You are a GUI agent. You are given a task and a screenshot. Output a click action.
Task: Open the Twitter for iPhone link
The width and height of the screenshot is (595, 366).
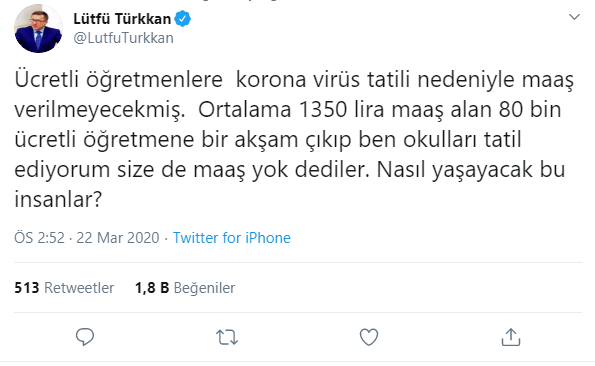coord(231,238)
